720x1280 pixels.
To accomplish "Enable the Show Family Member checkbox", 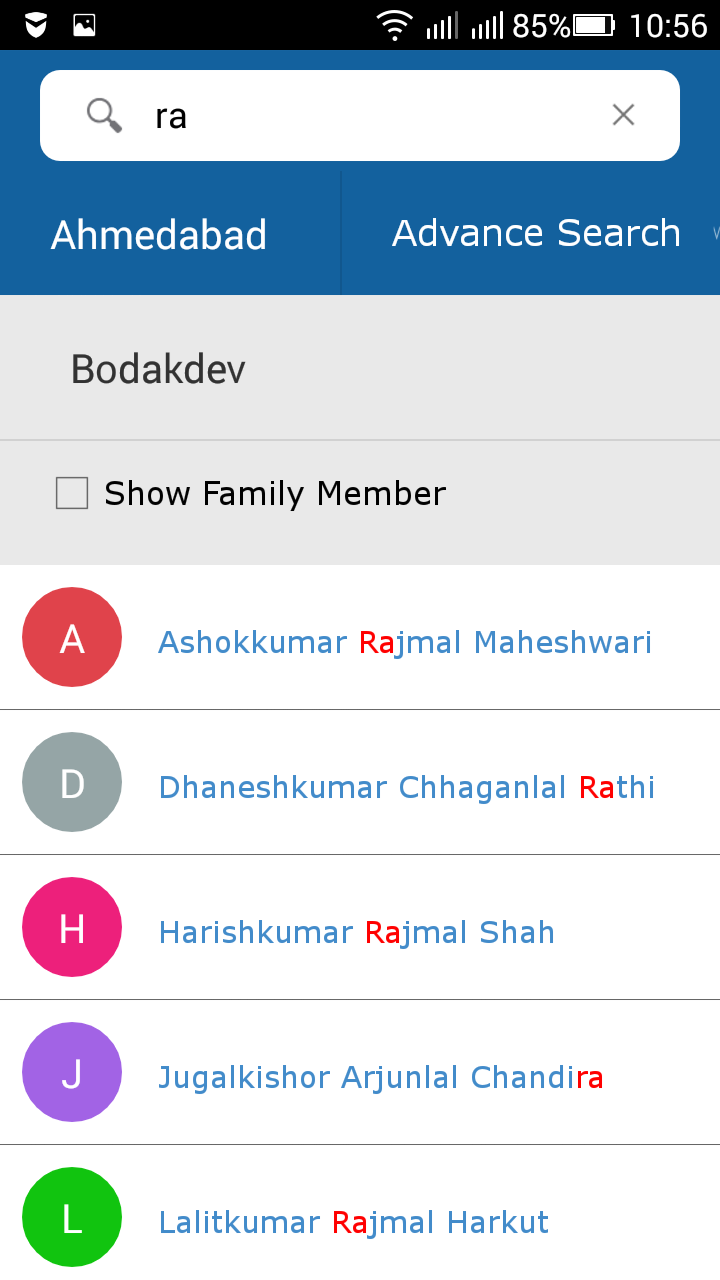I will pos(72,493).
